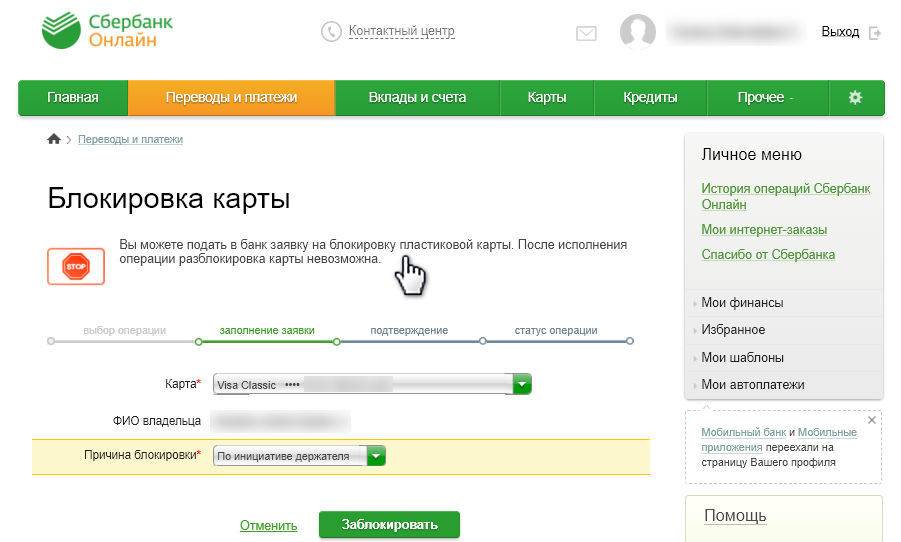This screenshot has height=542, width=901.
Task: Click the blurred ФИО владельца value
Action: coord(280,421)
